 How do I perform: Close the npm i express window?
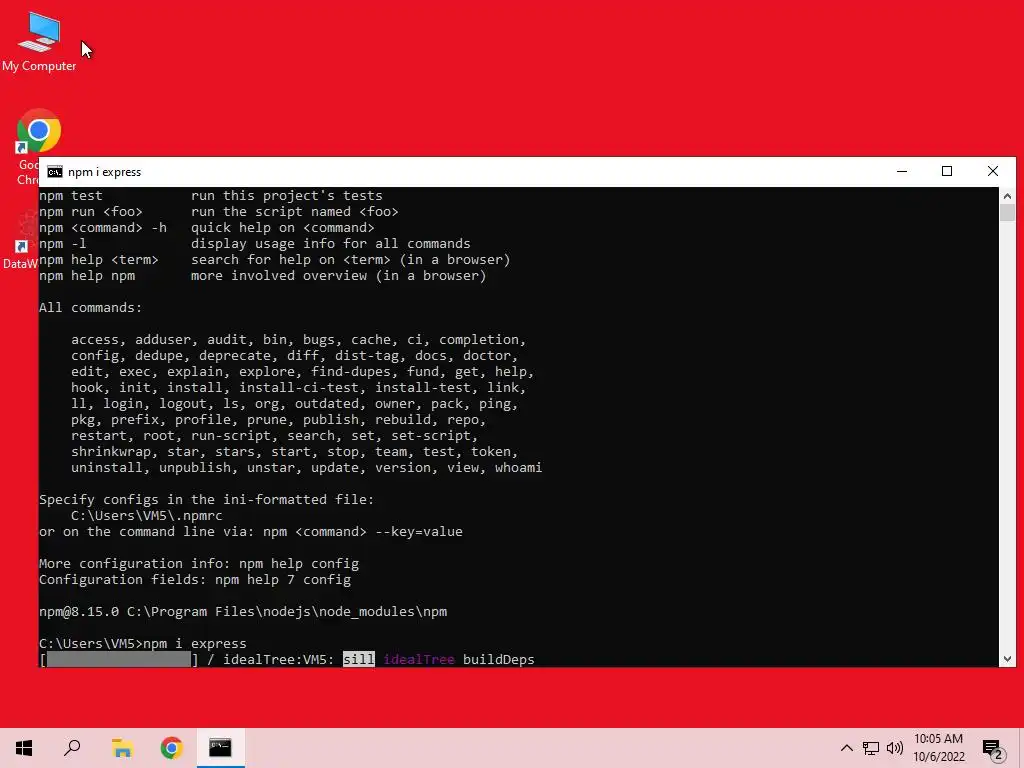tap(993, 171)
